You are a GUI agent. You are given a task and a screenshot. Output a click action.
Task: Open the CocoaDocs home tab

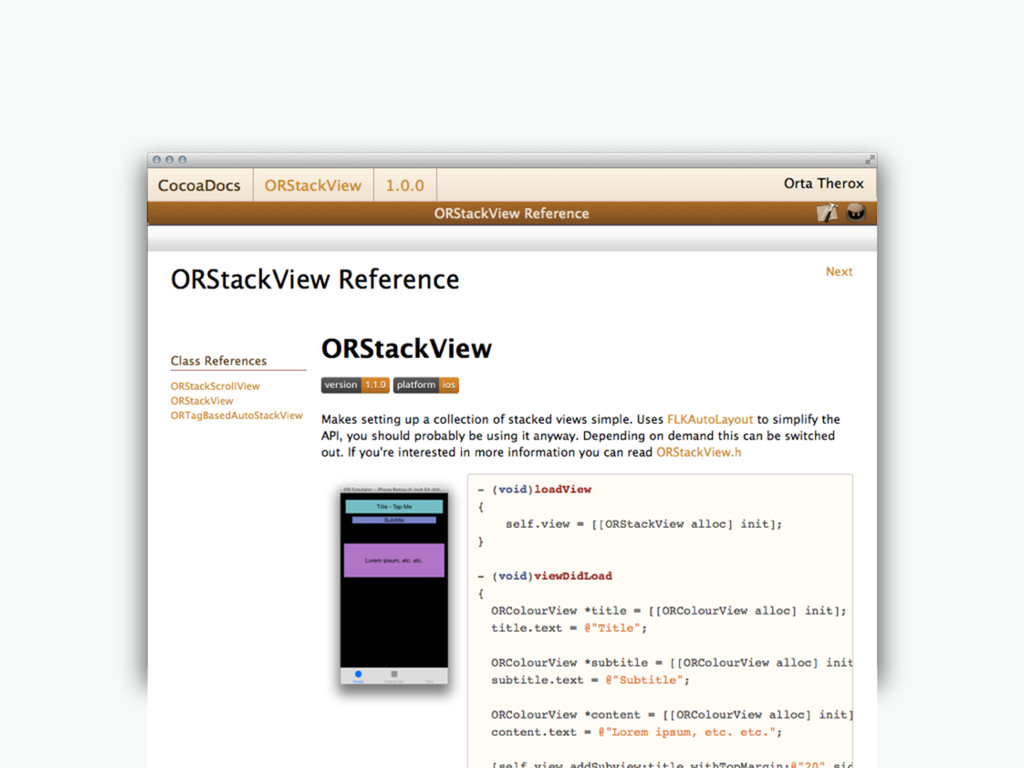point(199,185)
